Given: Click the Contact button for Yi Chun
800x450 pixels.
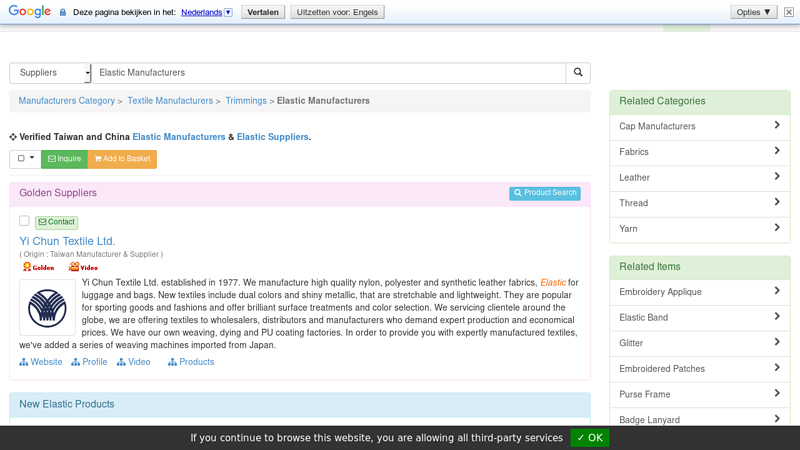Looking at the screenshot, I should 57,222.
